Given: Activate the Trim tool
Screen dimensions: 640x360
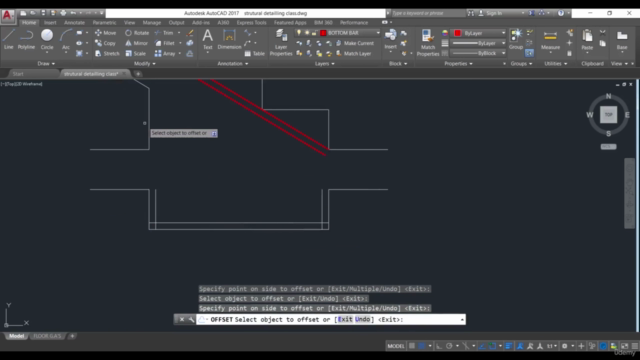Looking at the screenshot, I should tap(164, 33).
